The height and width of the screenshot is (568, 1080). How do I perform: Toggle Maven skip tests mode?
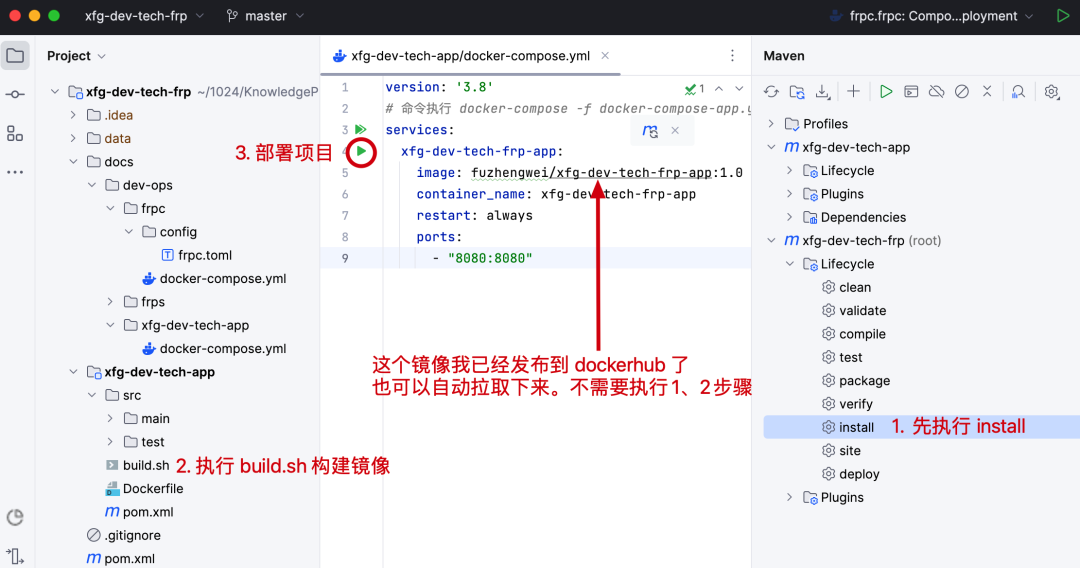click(962, 92)
